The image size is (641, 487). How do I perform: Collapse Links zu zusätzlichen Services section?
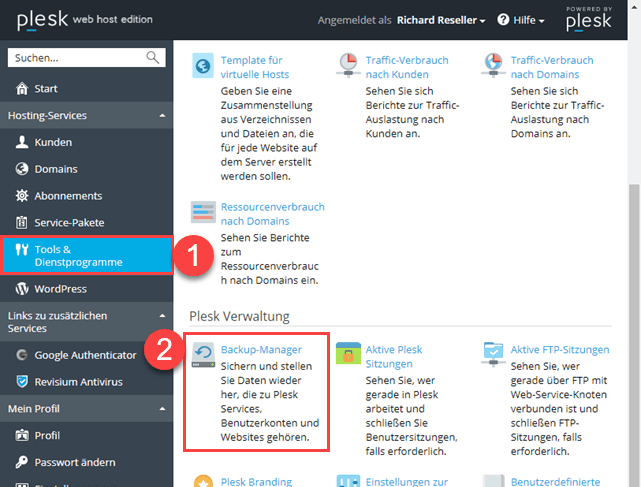click(162, 316)
